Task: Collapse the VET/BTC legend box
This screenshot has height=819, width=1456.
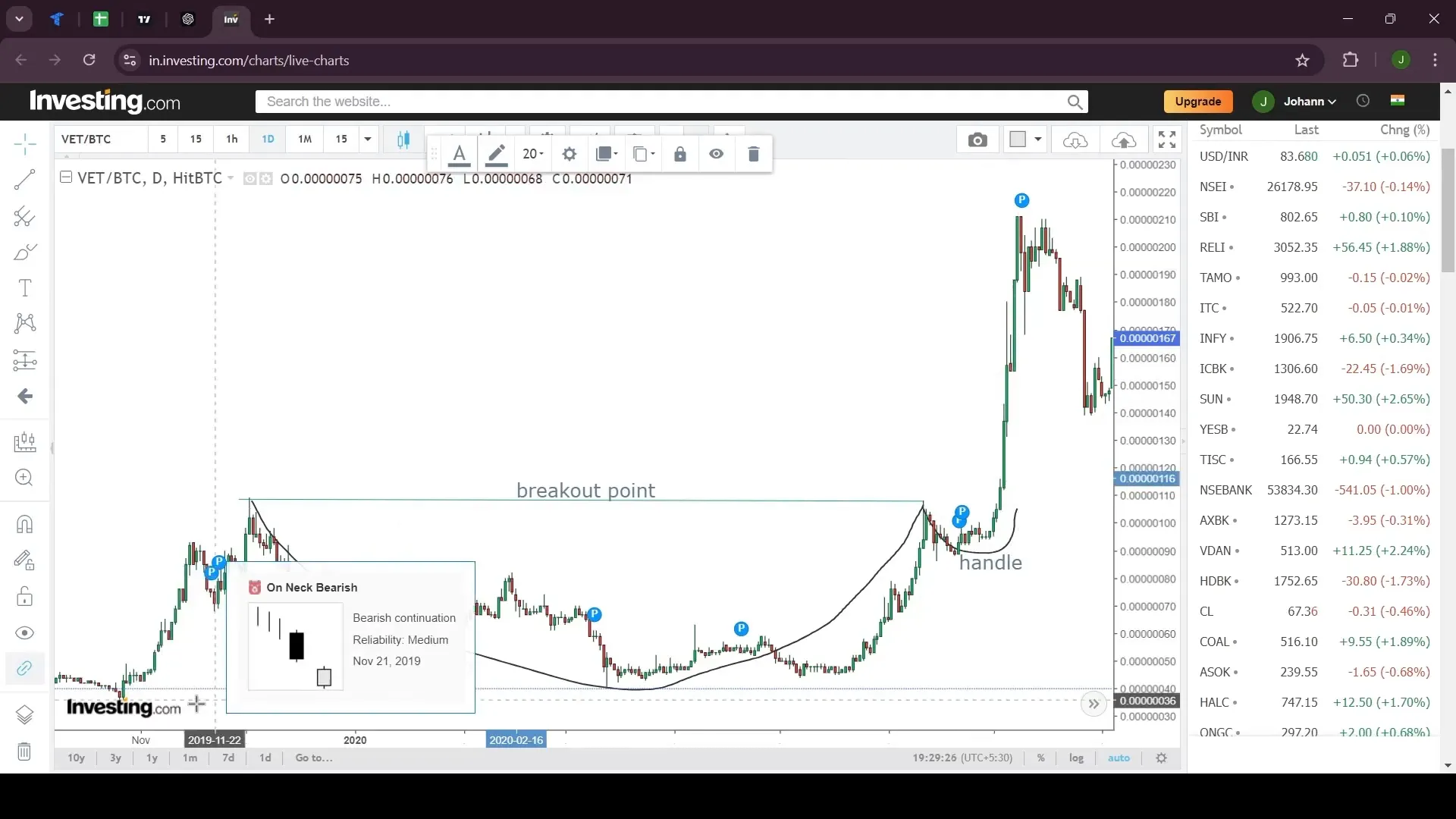Action: tap(66, 177)
